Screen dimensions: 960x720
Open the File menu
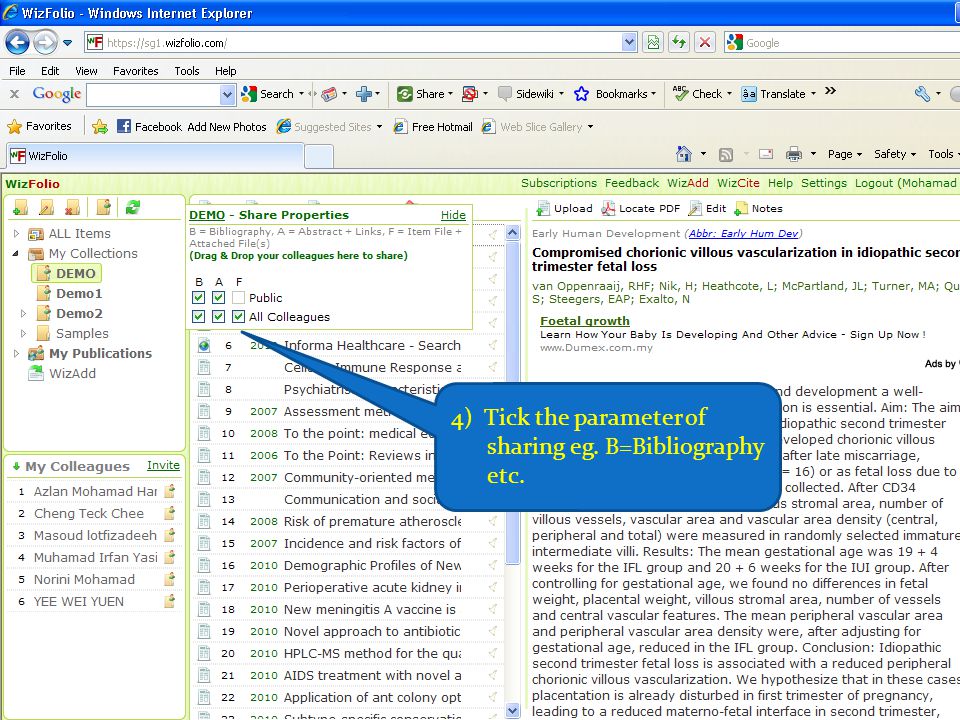point(17,71)
